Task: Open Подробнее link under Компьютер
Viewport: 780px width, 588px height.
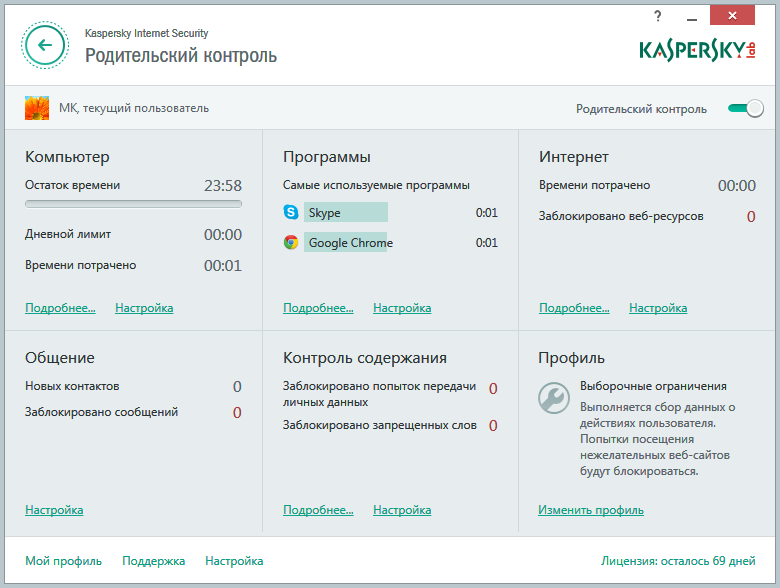Action: 60,308
